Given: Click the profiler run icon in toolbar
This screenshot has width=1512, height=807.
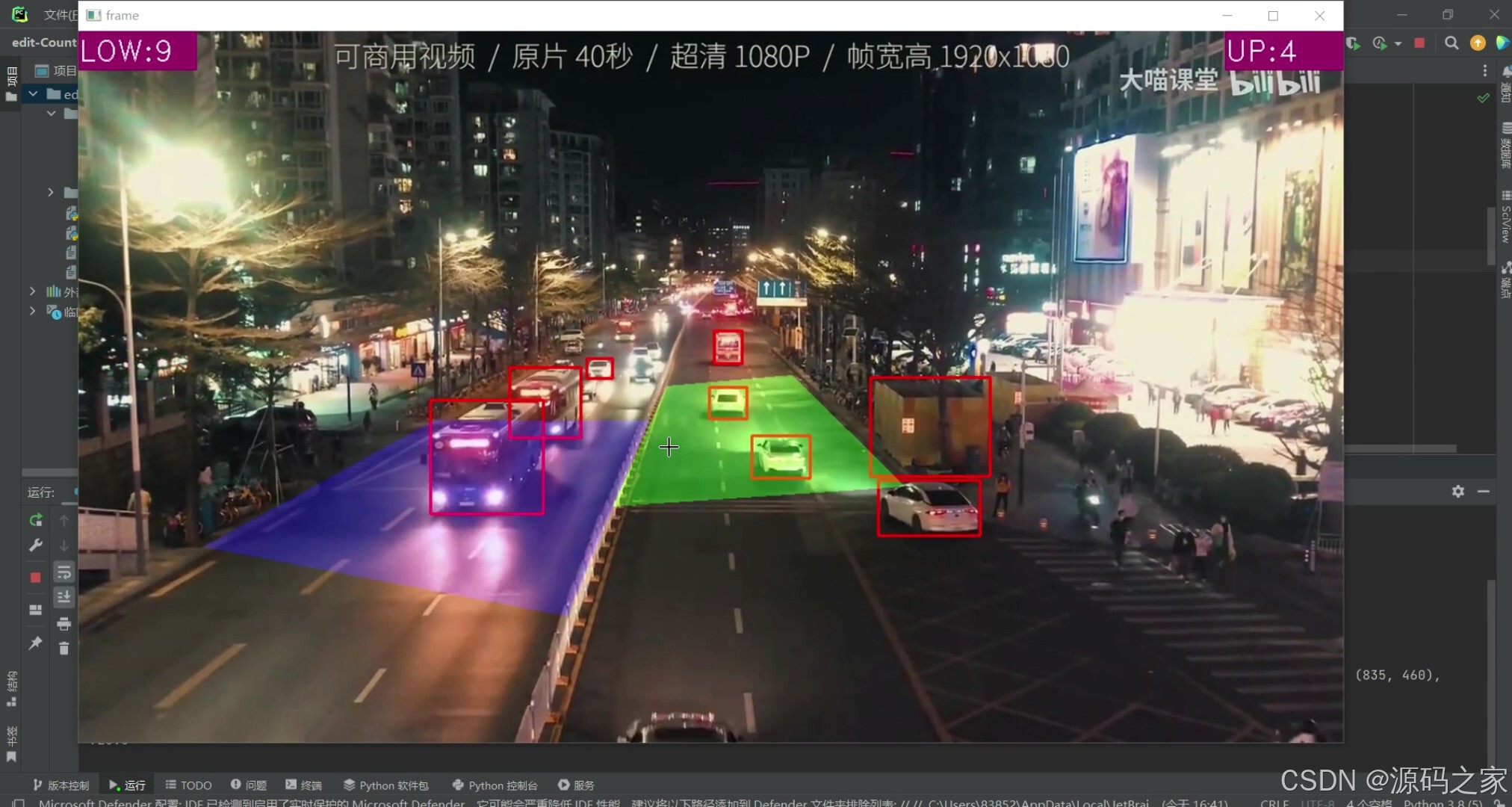Looking at the screenshot, I should pyautogui.click(x=1379, y=43).
